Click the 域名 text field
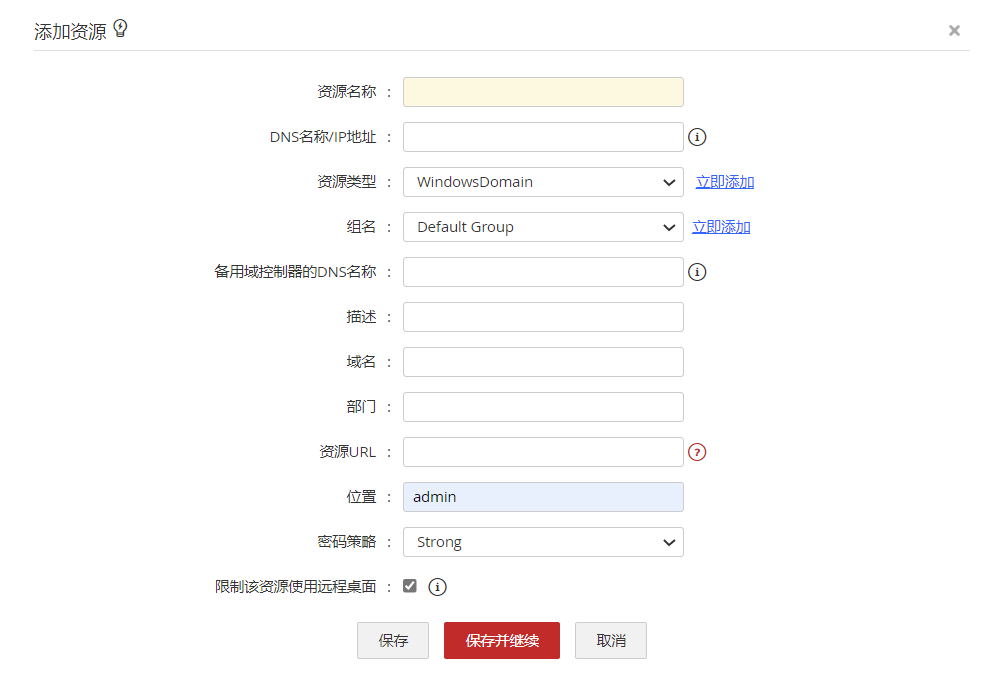Viewport: 1000px width, 681px height. click(543, 362)
